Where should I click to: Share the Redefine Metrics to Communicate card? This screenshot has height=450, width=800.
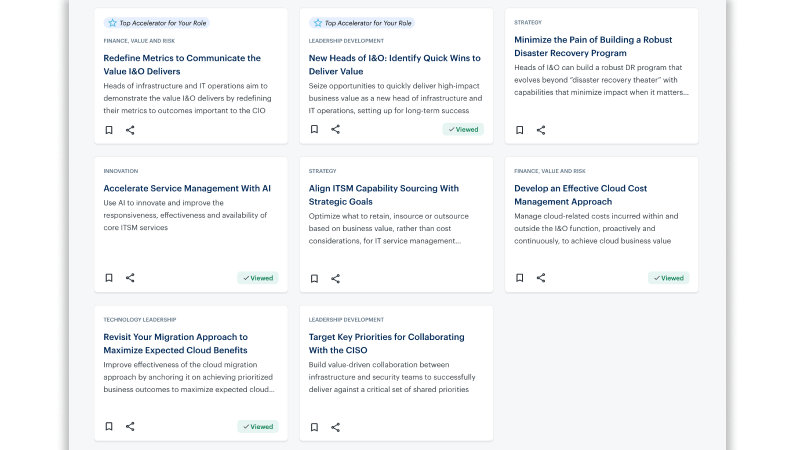pos(130,130)
